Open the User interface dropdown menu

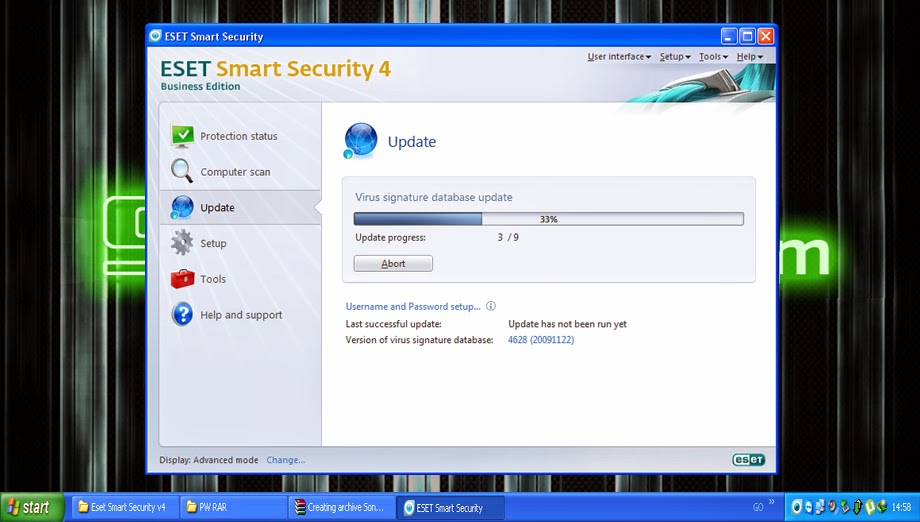tap(619, 56)
